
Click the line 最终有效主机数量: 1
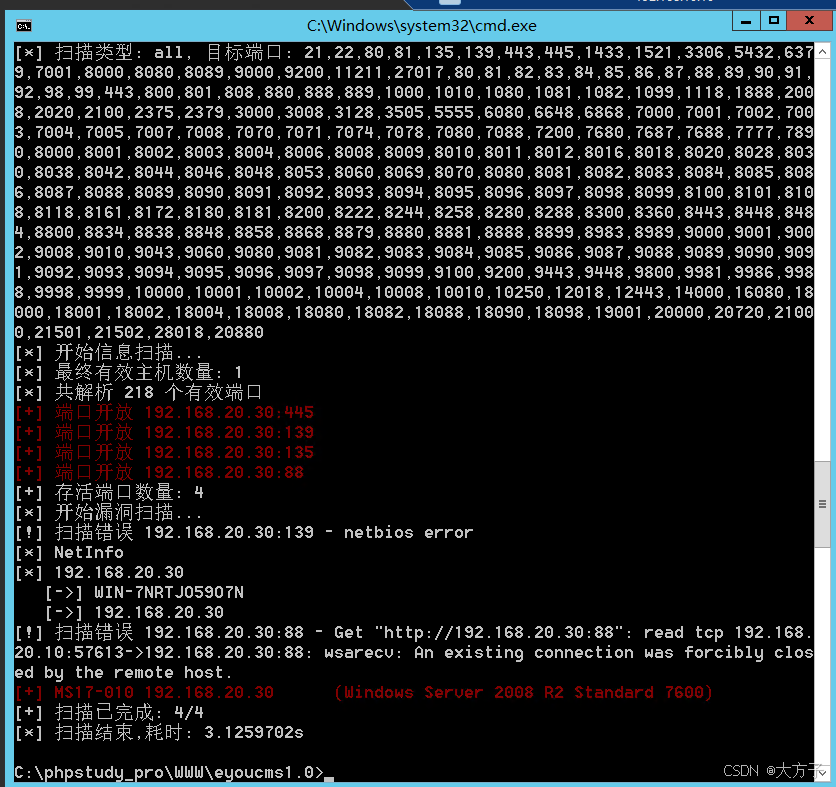[128, 372]
